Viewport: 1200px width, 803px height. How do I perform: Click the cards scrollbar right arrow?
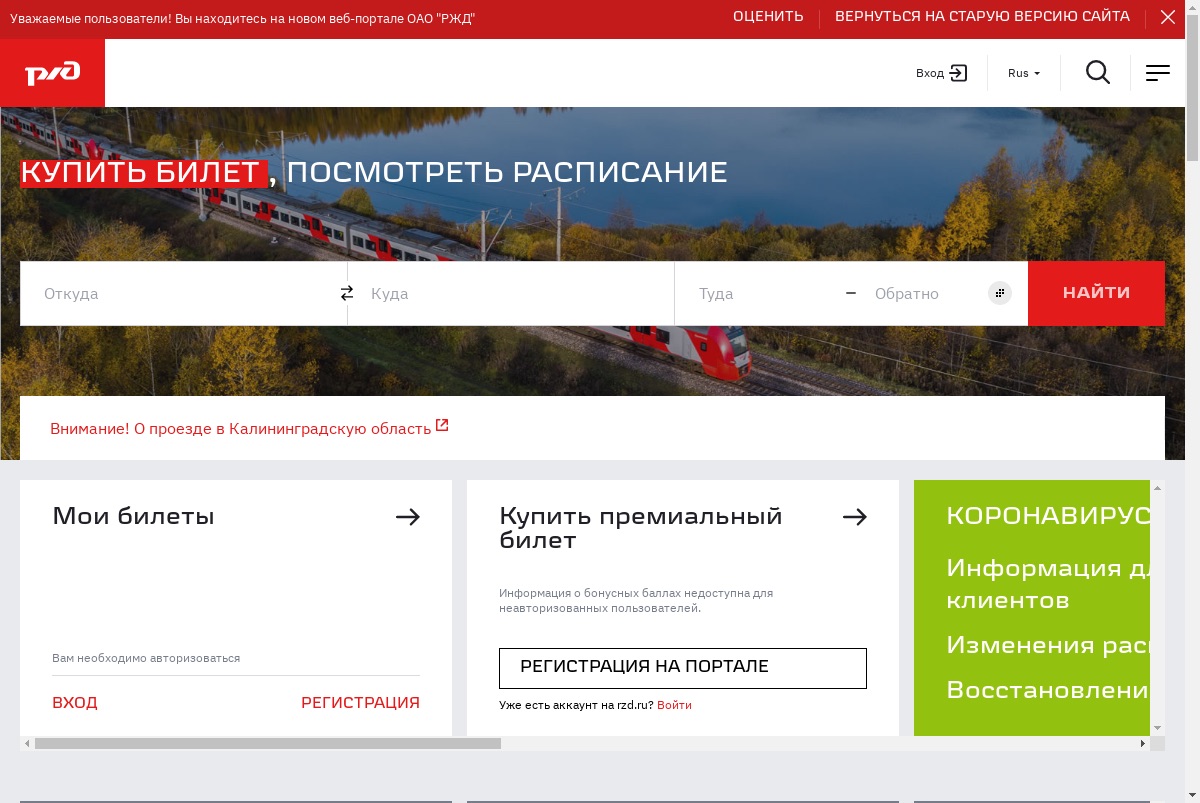coord(1143,743)
